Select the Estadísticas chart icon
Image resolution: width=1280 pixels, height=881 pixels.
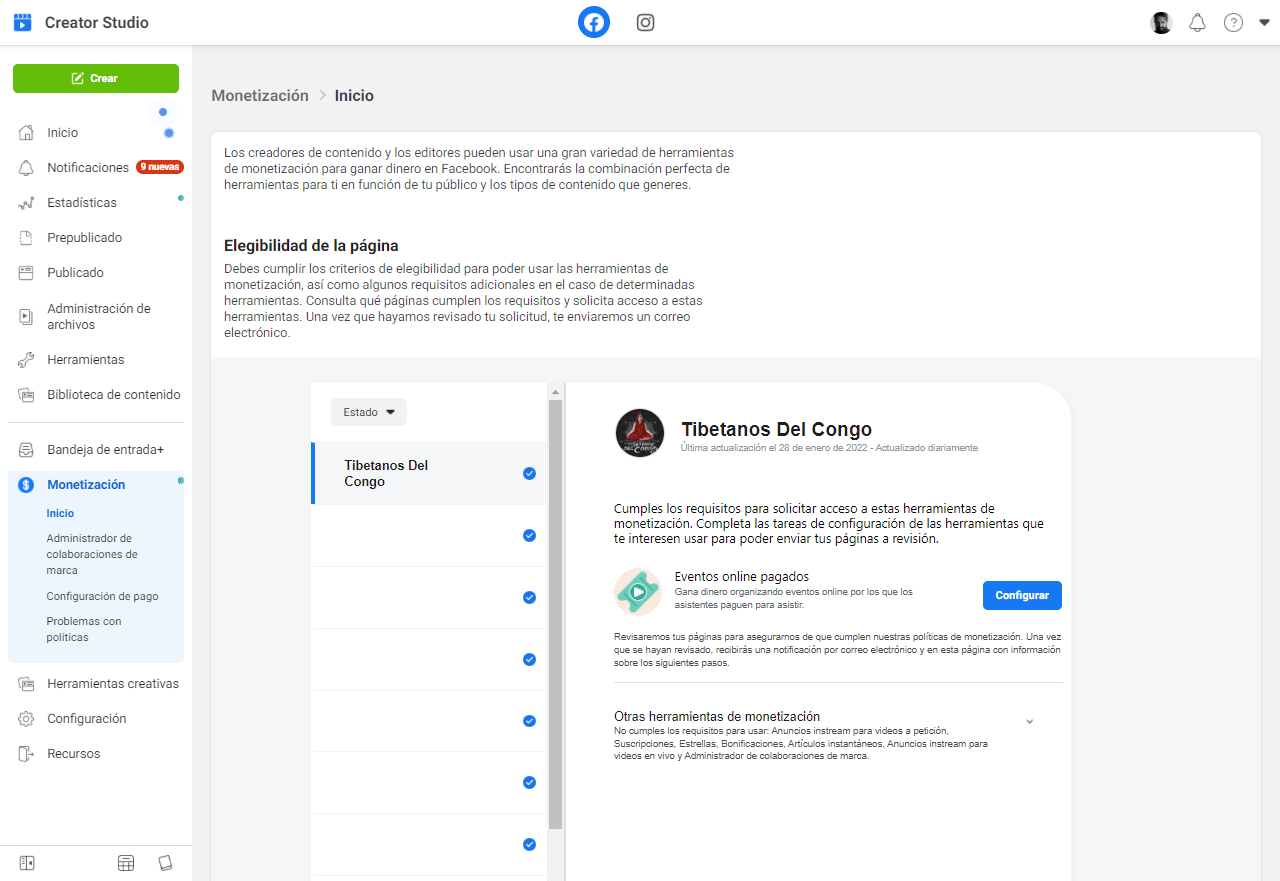point(27,202)
